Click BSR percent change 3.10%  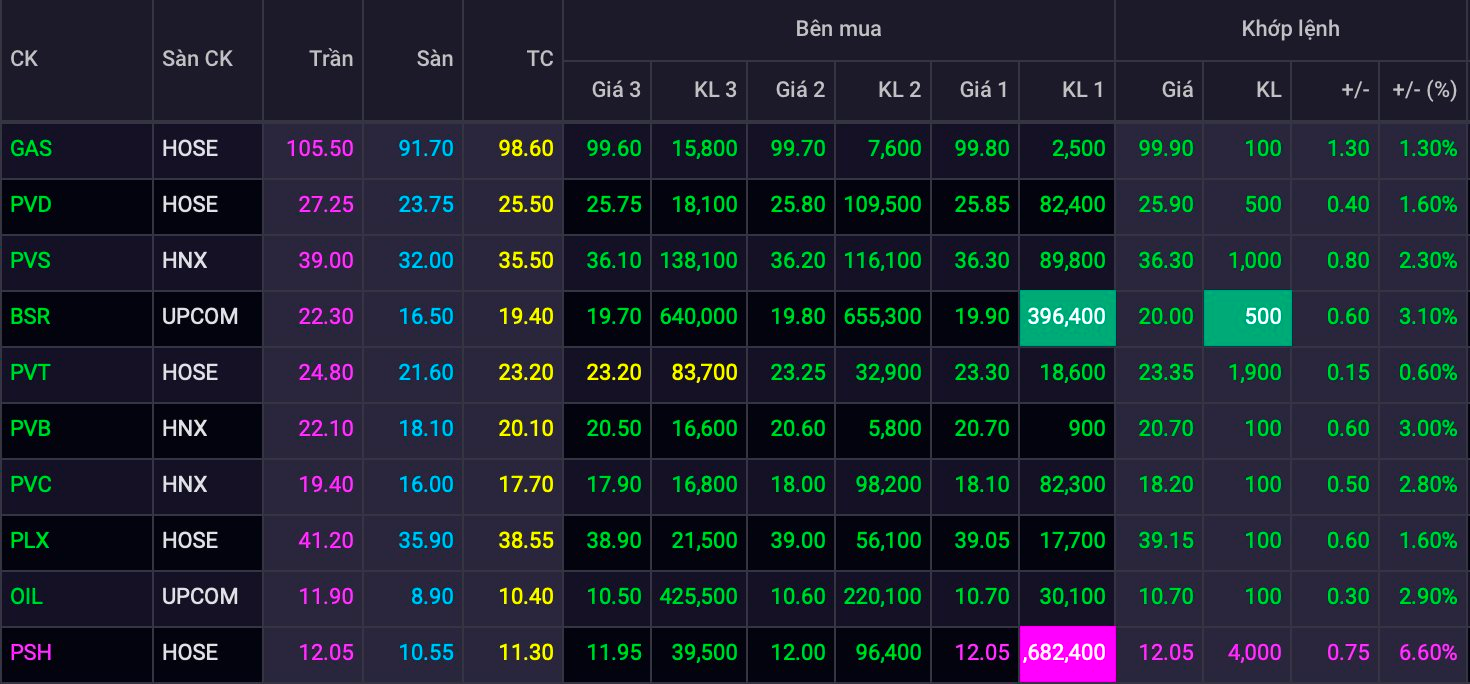pos(1428,316)
